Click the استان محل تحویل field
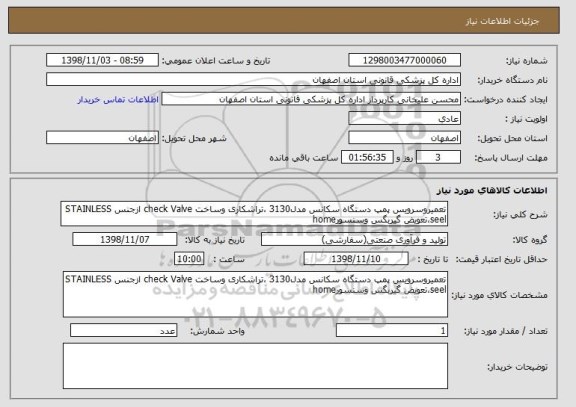Viewport: 576px width, 407px height. [404, 138]
